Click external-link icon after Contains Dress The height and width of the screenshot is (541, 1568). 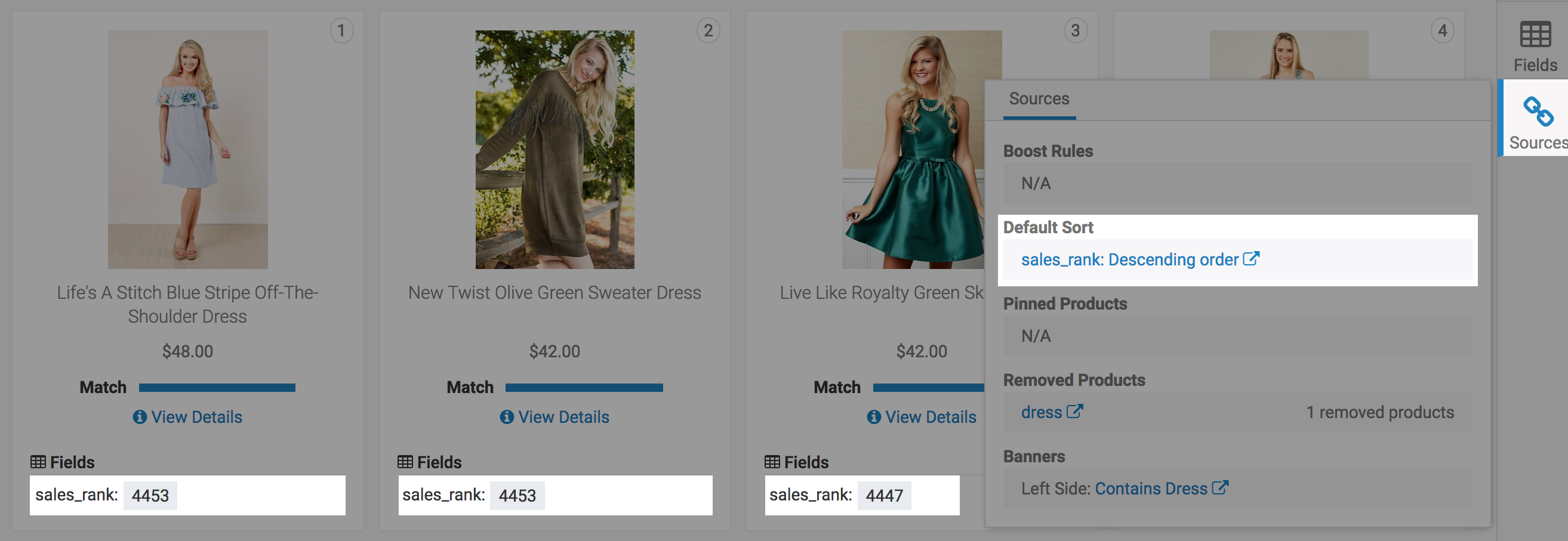pyautogui.click(x=1220, y=488)
